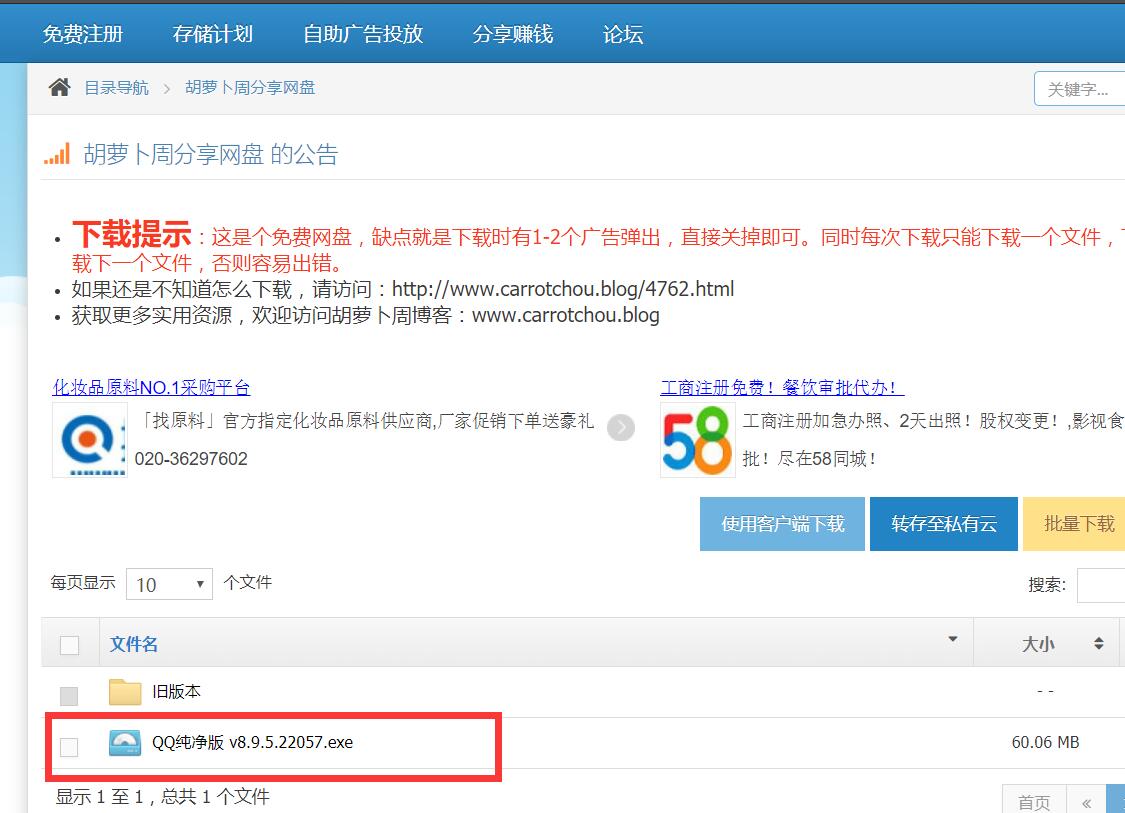Tick the select-all checkbox in header
The width and height of the screenshot is (1125, 813).
pyautogui.click(x=70, y=645)
